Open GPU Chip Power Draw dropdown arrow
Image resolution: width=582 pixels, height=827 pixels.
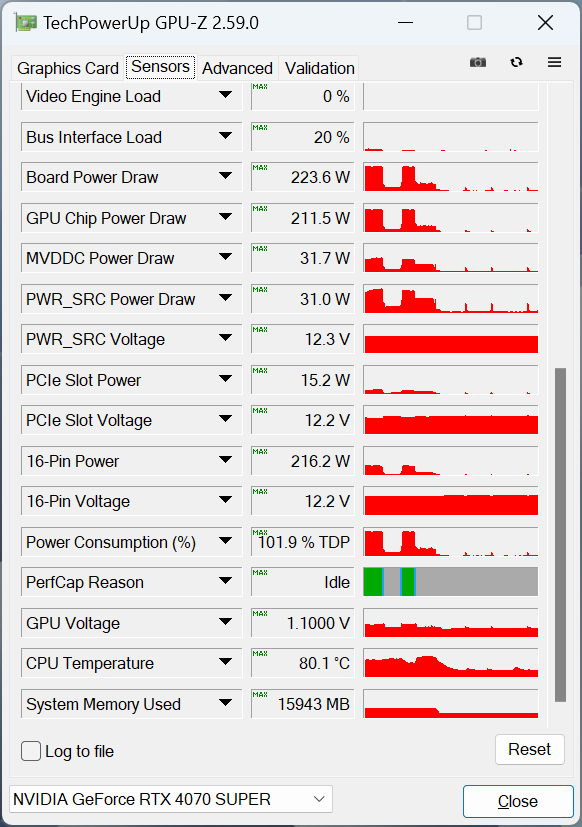point(225,216)
